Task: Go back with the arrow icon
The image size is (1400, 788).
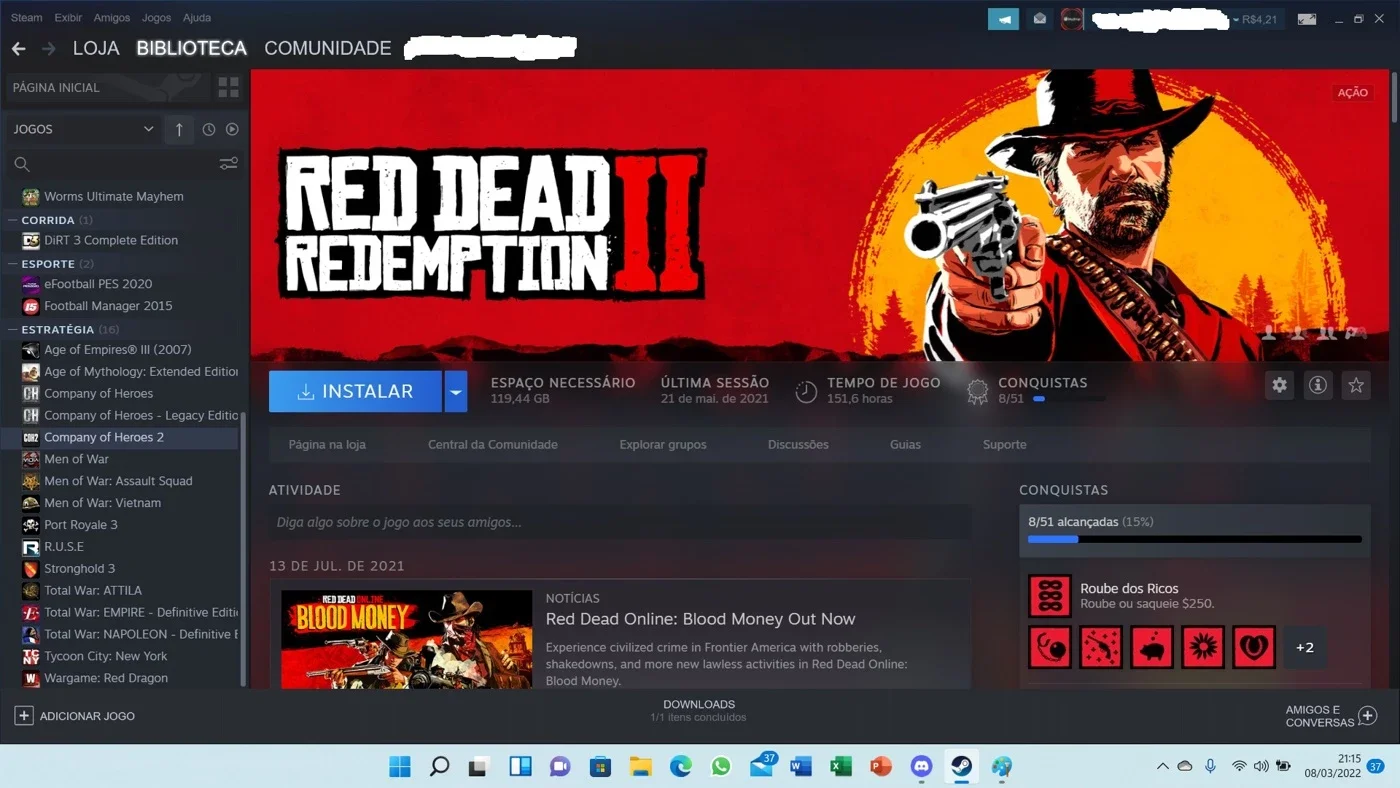Action: (x=18, y=48)
